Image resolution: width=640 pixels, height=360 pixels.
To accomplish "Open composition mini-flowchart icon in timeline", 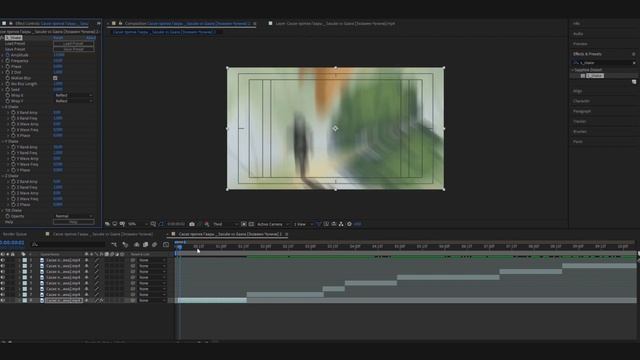I will coord(114,244).
